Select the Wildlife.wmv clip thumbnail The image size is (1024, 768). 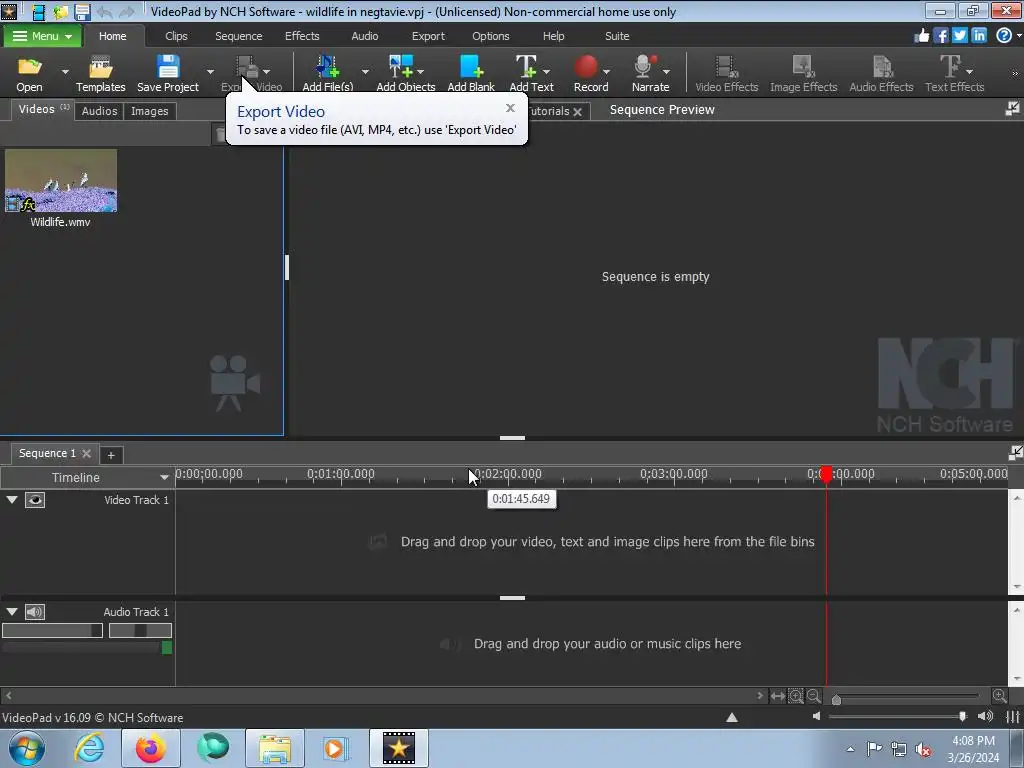(61, 180)
